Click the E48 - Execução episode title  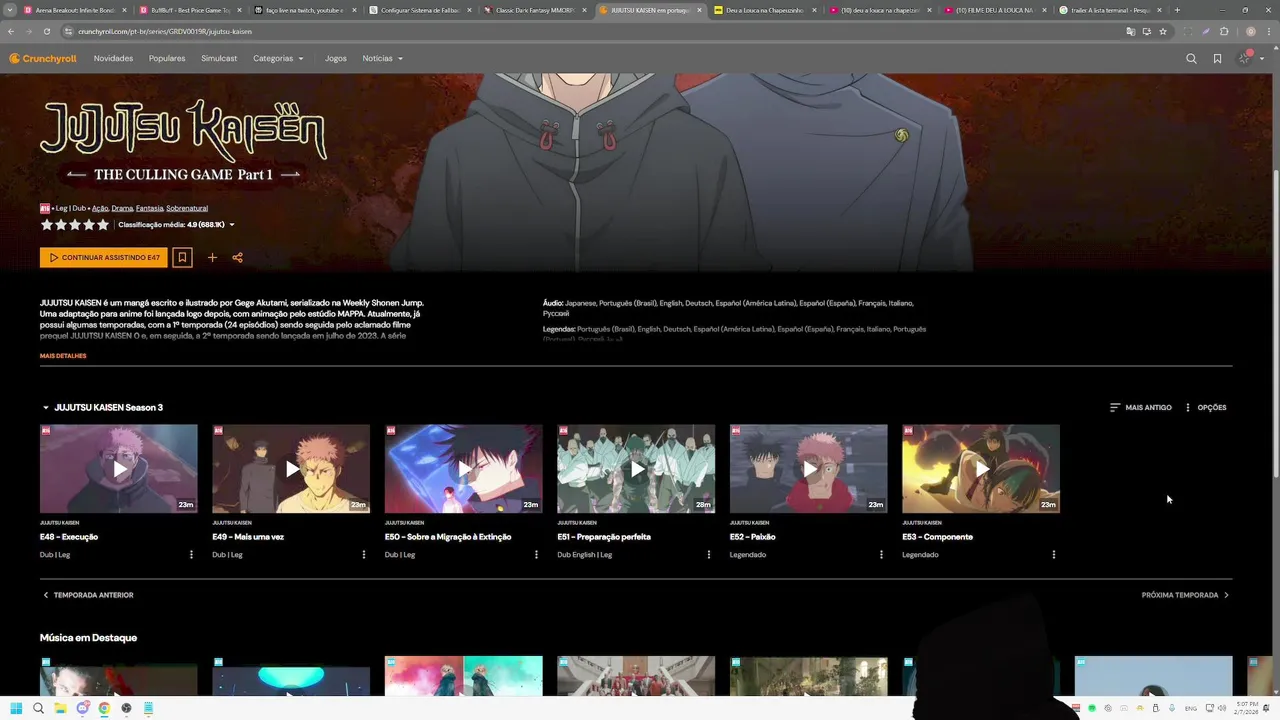tap(69, 537)
